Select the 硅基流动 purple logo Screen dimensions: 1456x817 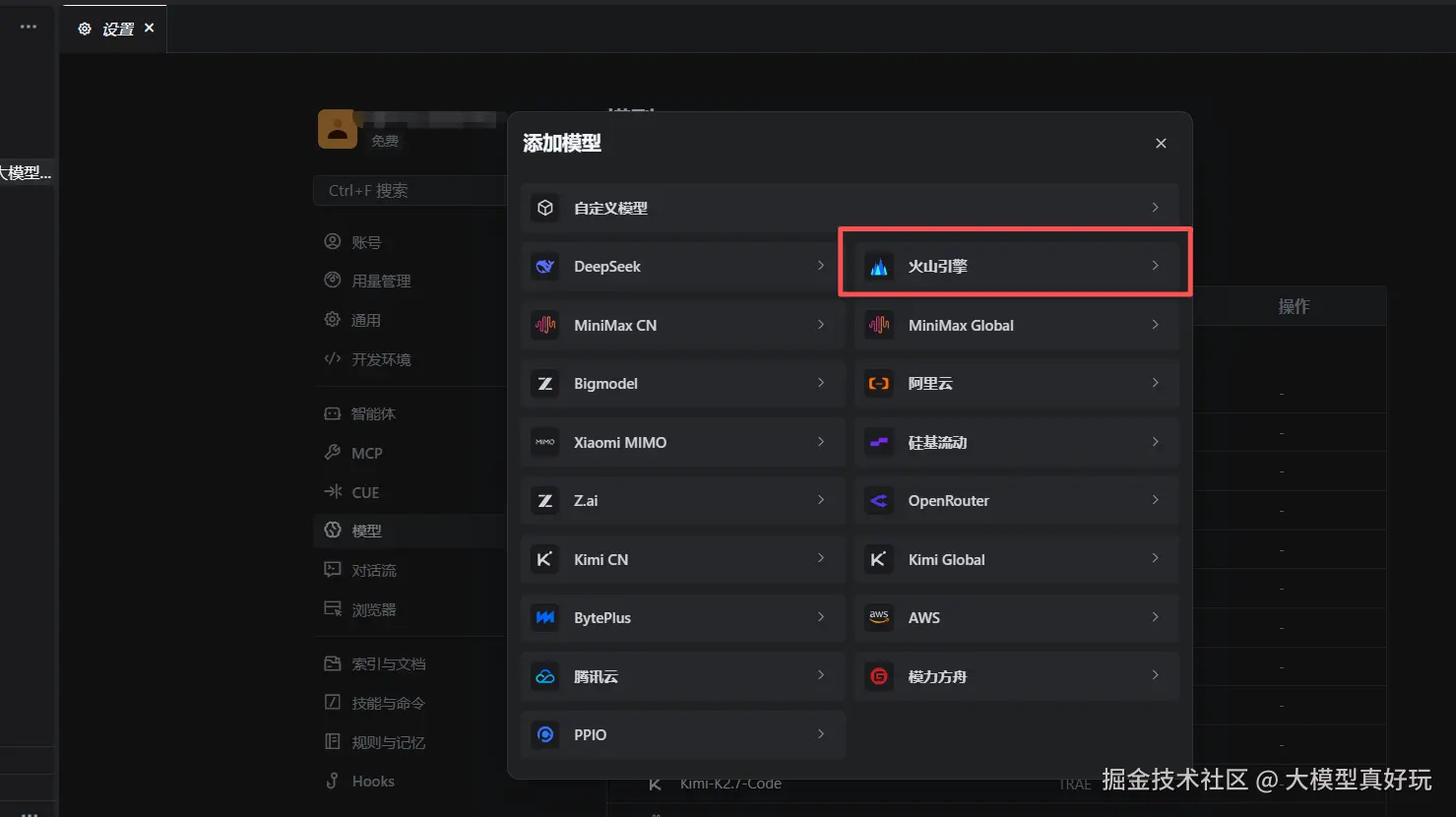tap(879, 442)
